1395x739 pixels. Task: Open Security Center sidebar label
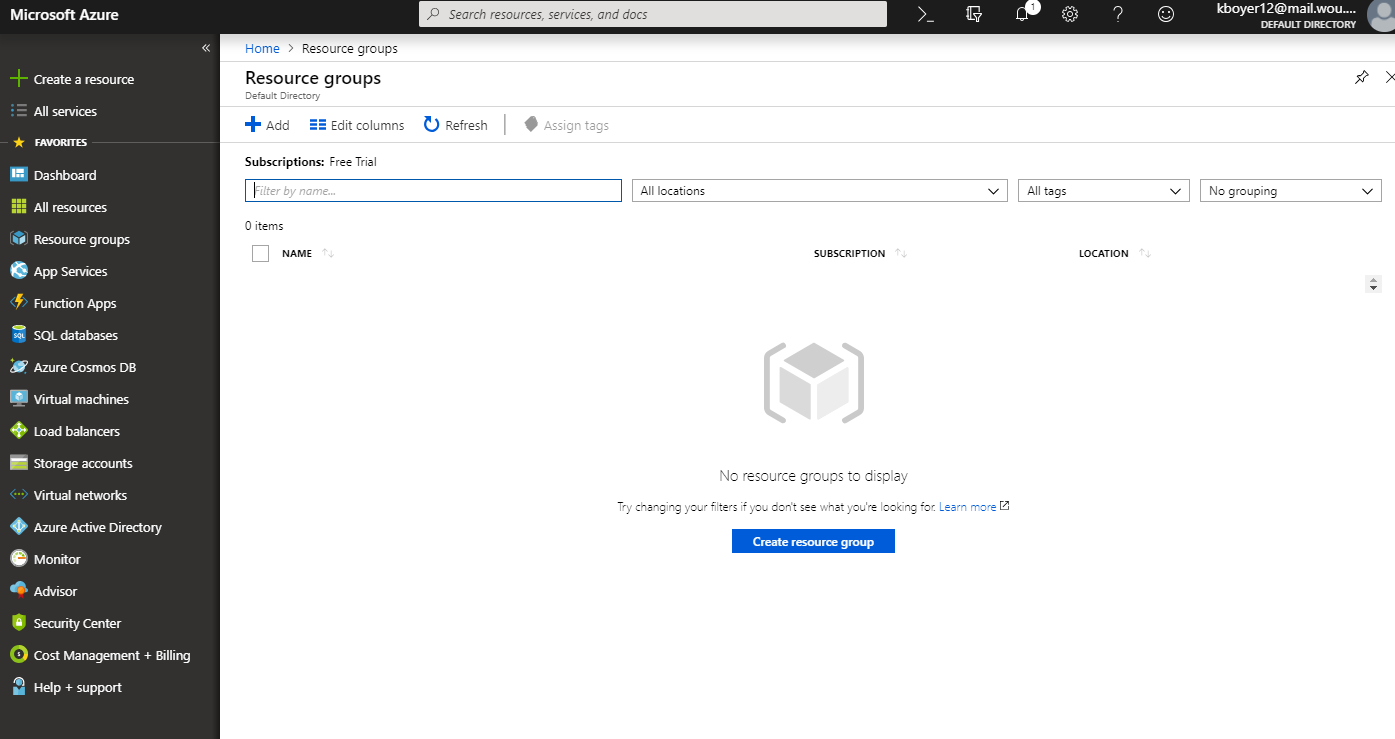click(x=77, y=623)
